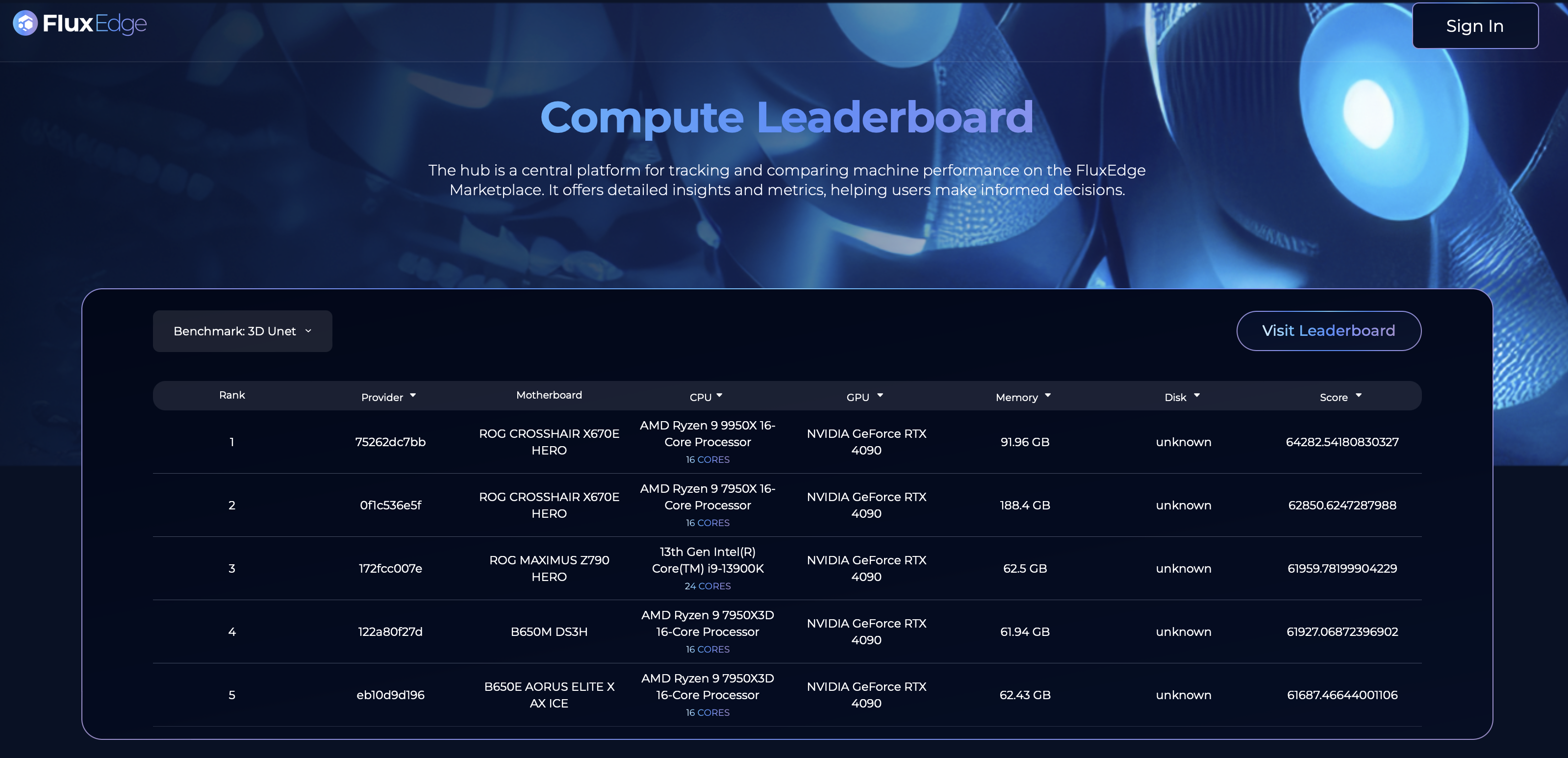Select provider eb10d9d196
1568x758 pixels.
point(390,695)
